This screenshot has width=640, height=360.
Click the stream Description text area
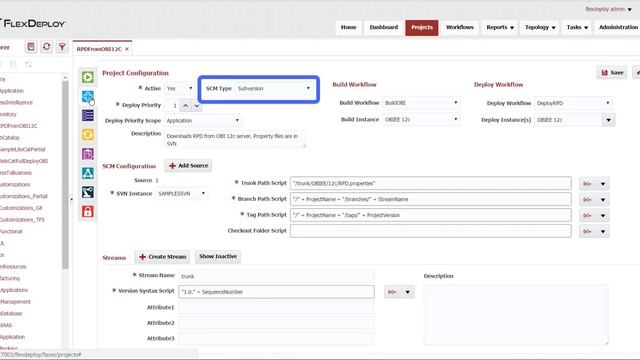[516, 315]
